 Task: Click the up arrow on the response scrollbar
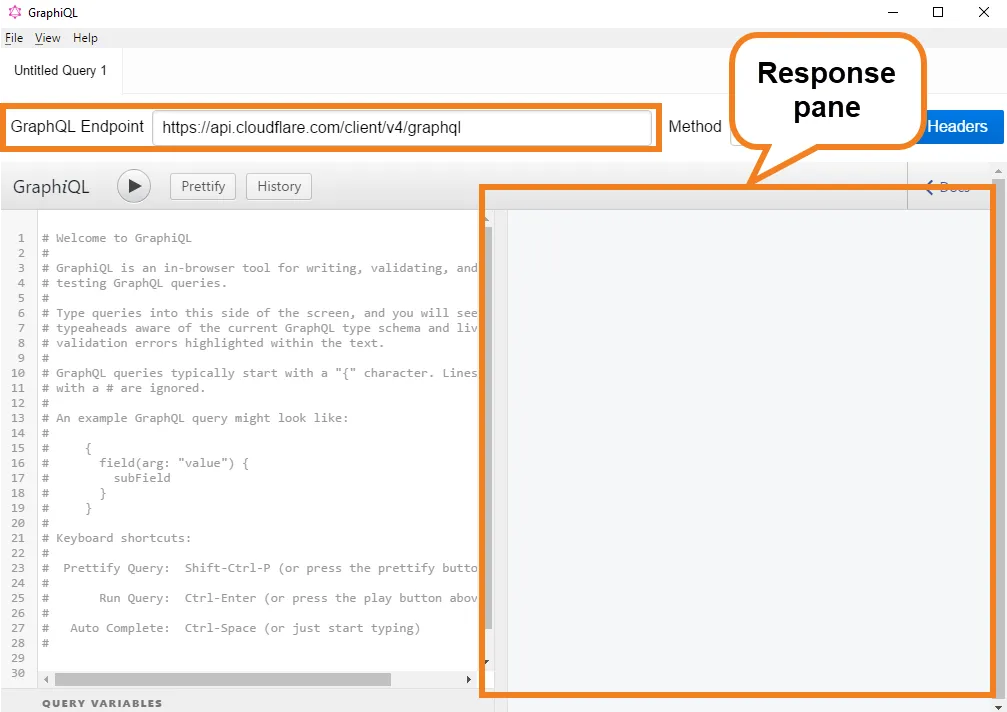(996, 172)
